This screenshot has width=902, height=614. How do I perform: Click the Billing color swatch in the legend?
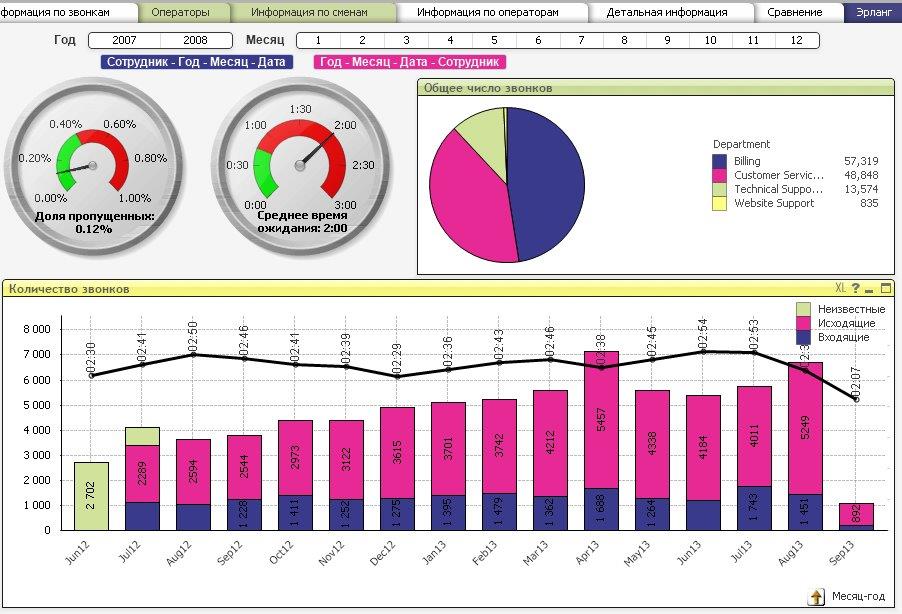720,161
